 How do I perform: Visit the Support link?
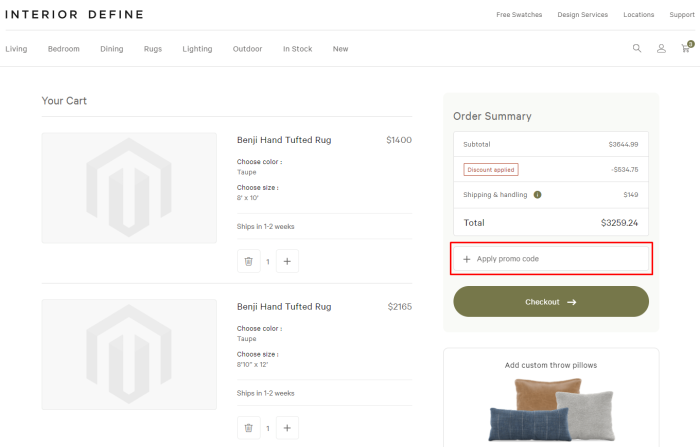pyautogui.click(x=682, y=15)
